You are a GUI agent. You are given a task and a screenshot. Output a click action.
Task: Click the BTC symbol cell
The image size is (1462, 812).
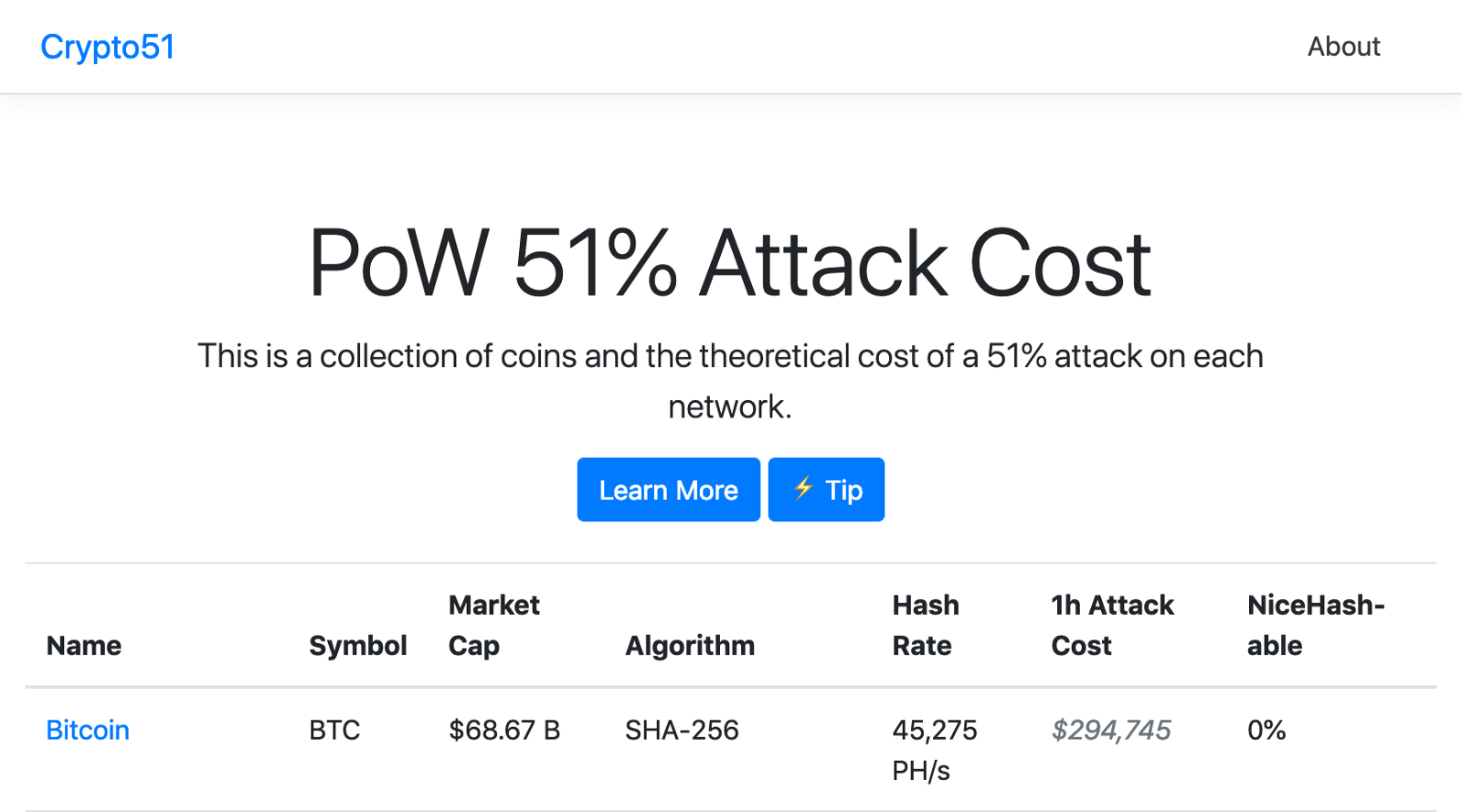[334, 730]
